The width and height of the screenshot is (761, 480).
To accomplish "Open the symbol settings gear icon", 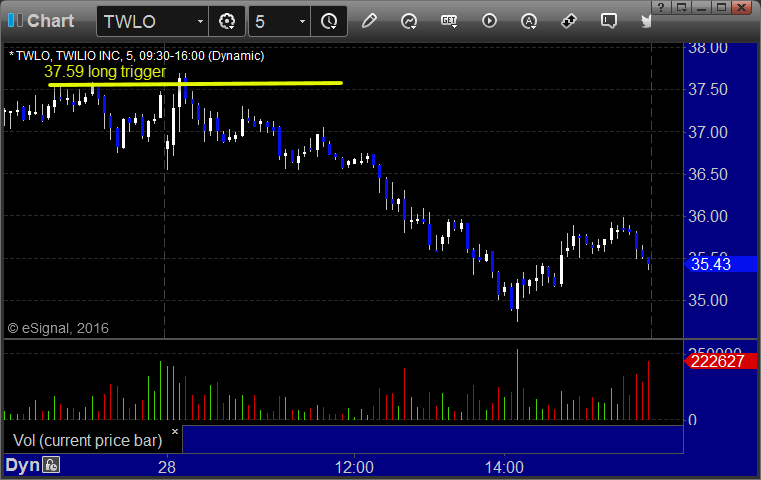I will pos(227,21).
